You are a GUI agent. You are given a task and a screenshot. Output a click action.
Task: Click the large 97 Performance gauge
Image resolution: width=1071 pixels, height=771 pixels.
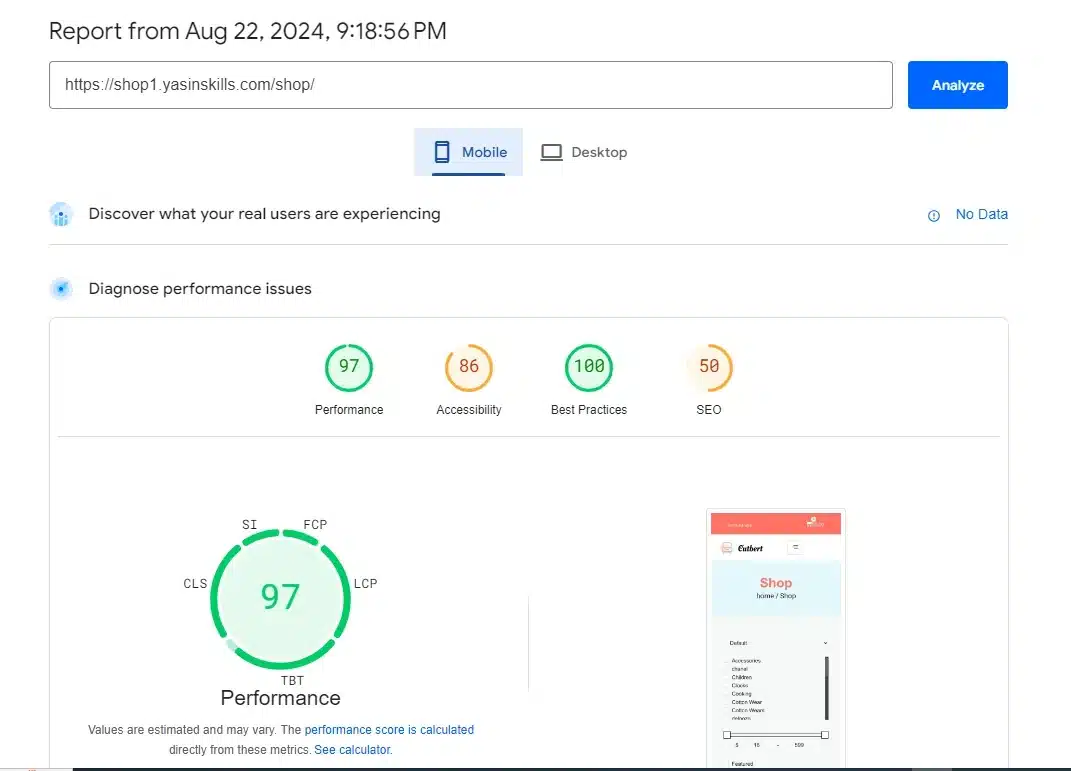point(280,597)
